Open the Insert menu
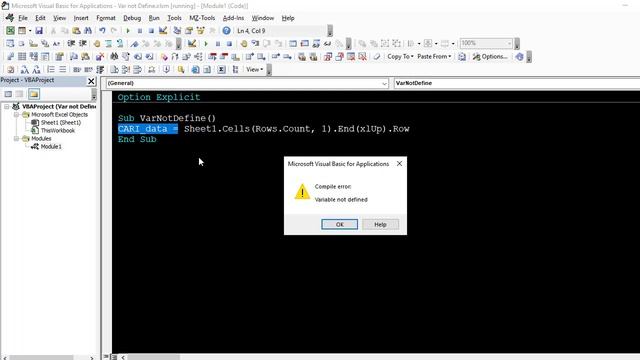Viewport: 640px width, 360px height. [81, 18]
